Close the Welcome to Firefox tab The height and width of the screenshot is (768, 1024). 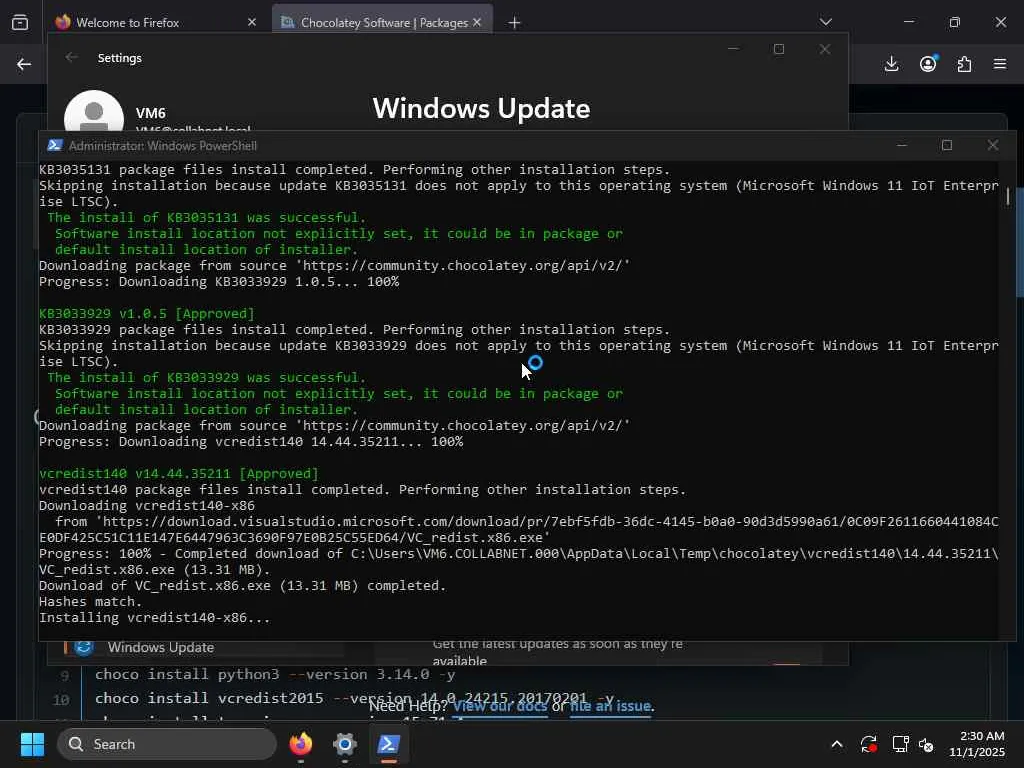(x=252, y=22)
